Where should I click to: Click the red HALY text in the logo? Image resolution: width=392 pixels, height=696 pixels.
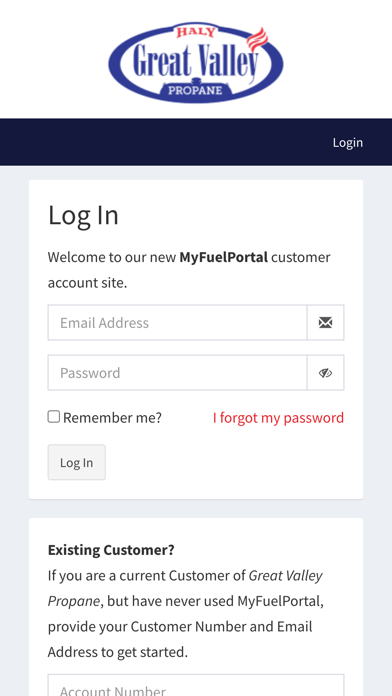pos(196,32)
